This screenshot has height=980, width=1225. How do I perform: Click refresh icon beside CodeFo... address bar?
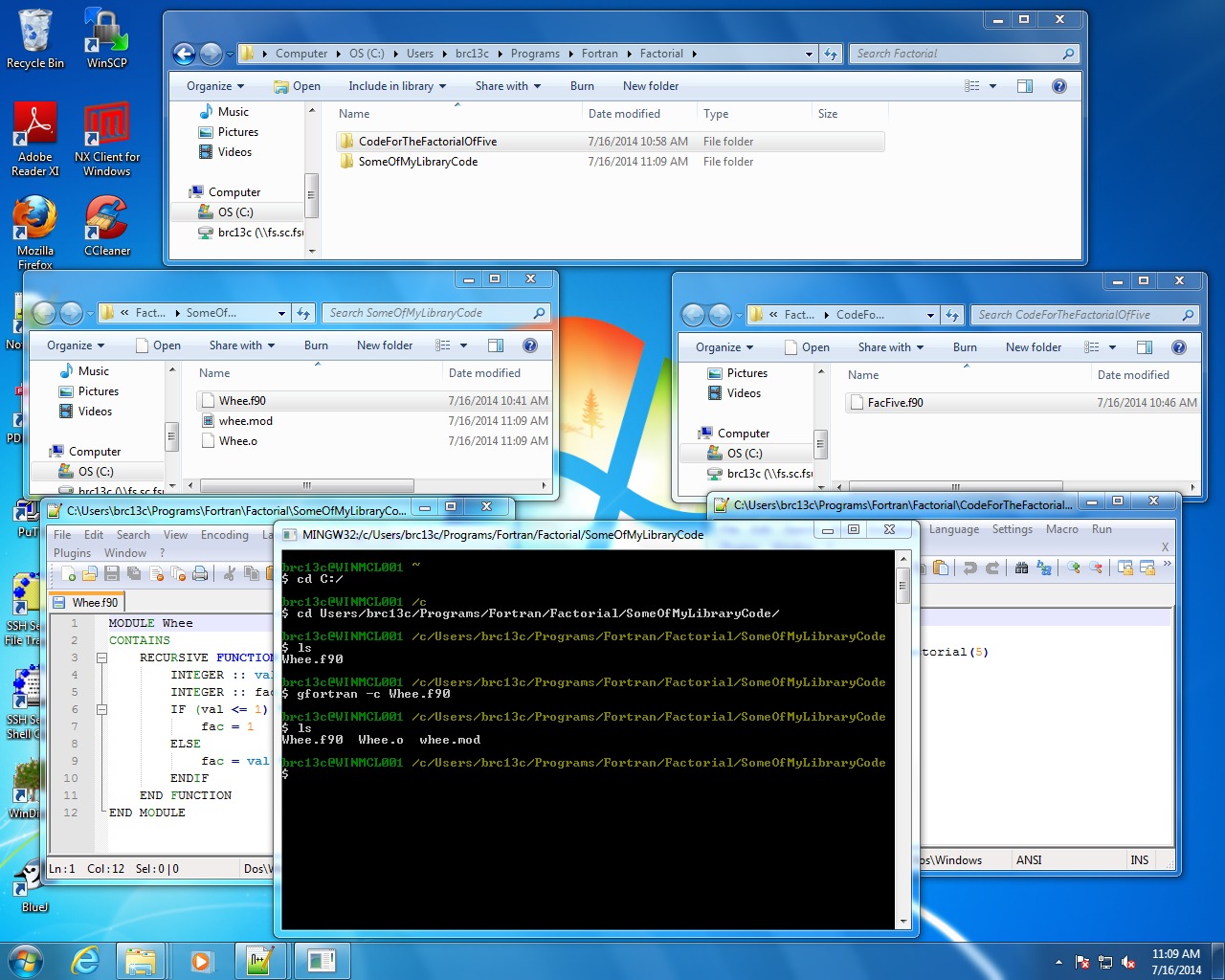[952, 315]
